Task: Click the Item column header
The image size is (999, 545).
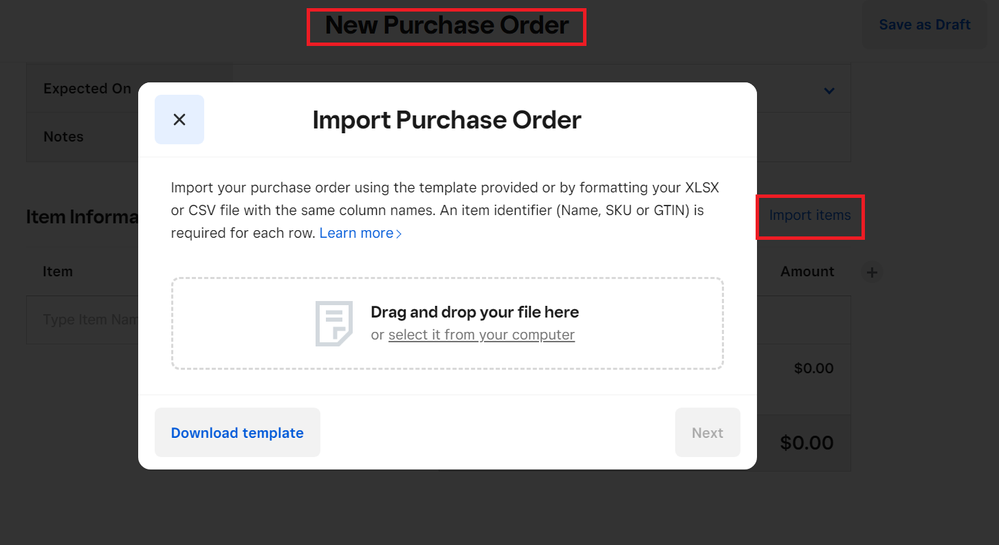Action: [58, 271]
